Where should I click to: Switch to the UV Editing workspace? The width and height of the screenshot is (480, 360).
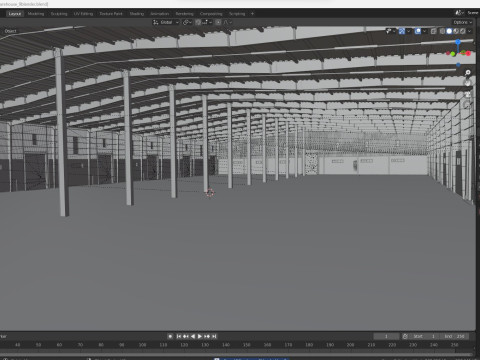click(83, 14)
